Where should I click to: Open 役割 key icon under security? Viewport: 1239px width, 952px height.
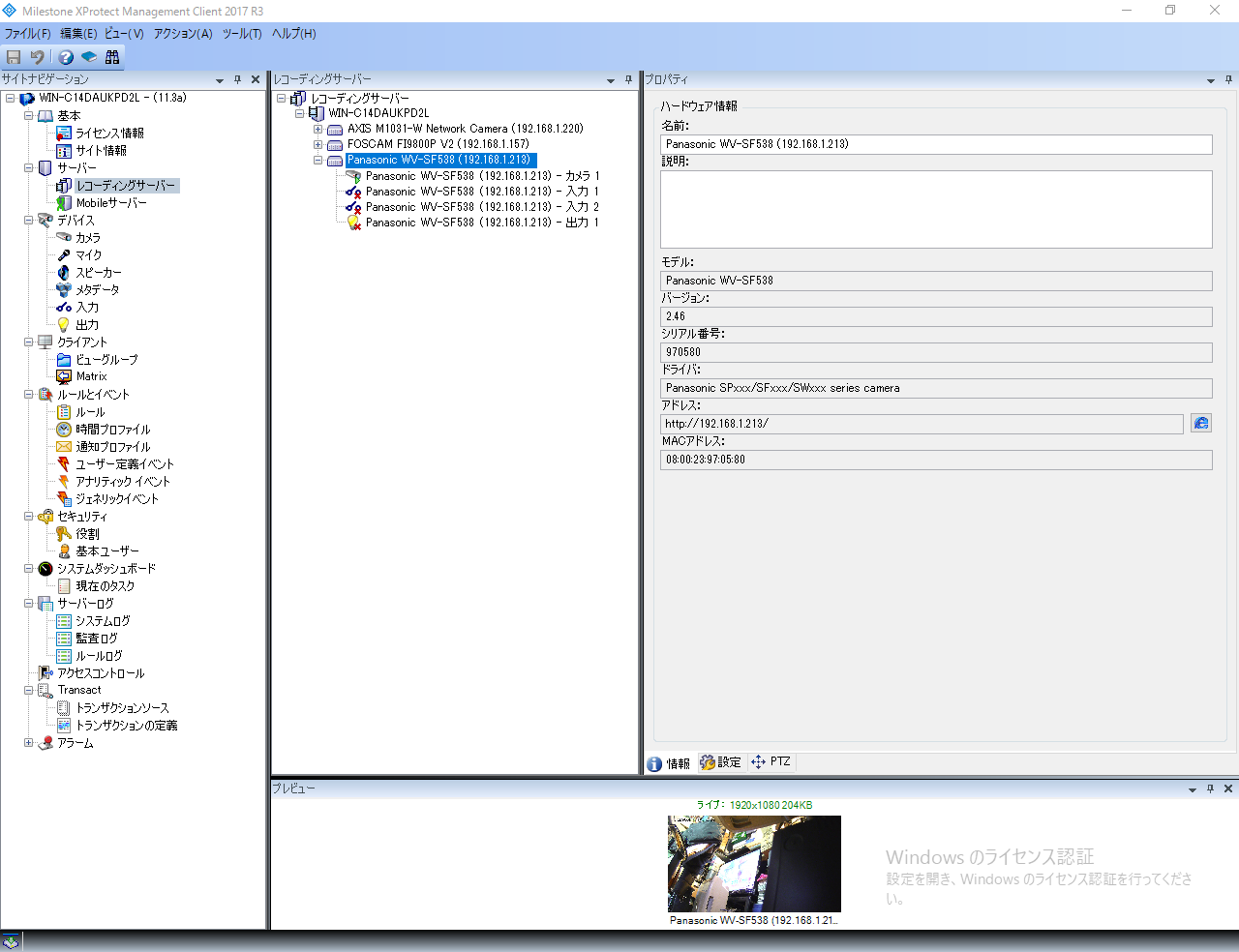(x=64, y=533)
